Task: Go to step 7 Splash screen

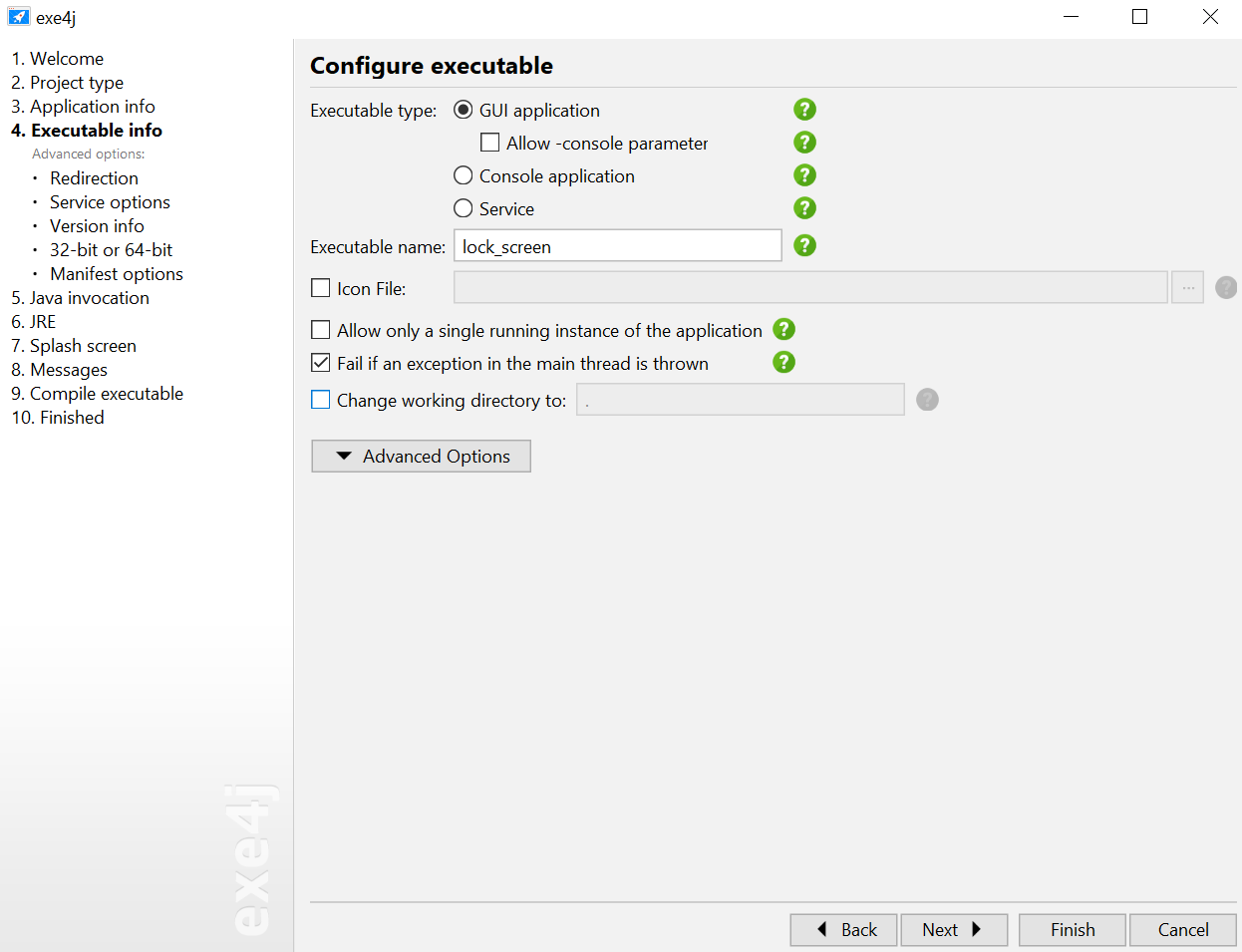Action: click(x=74, y=346)
